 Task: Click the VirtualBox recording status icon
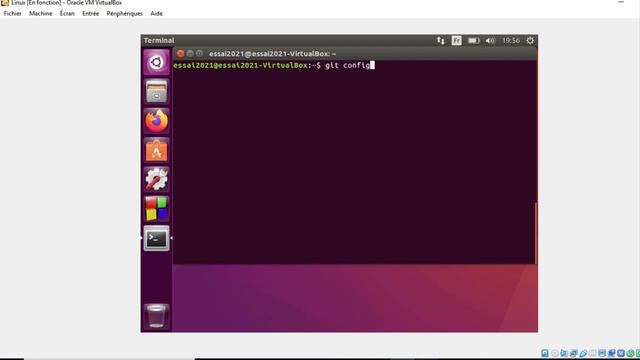tap(611, 353)
